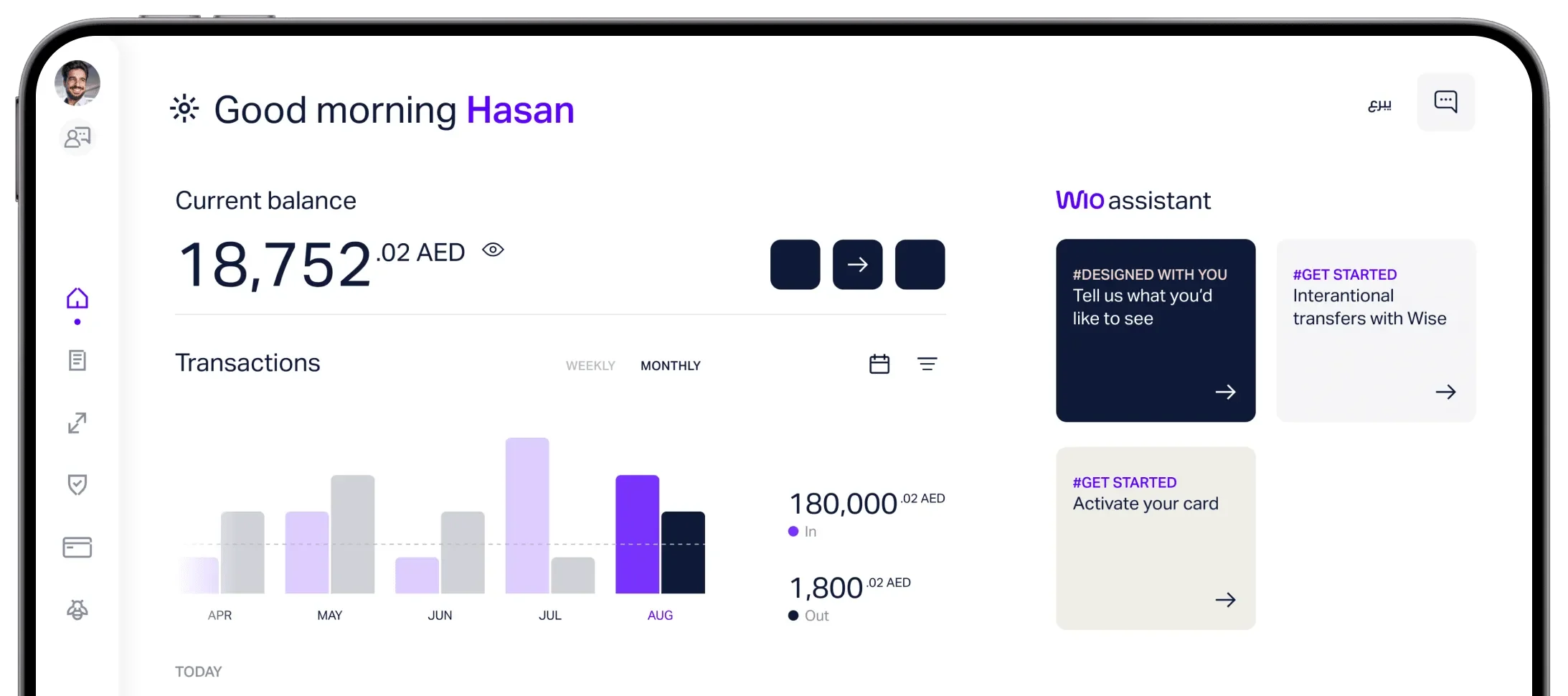Switch transactions view to Weekly

coord(590,366)
